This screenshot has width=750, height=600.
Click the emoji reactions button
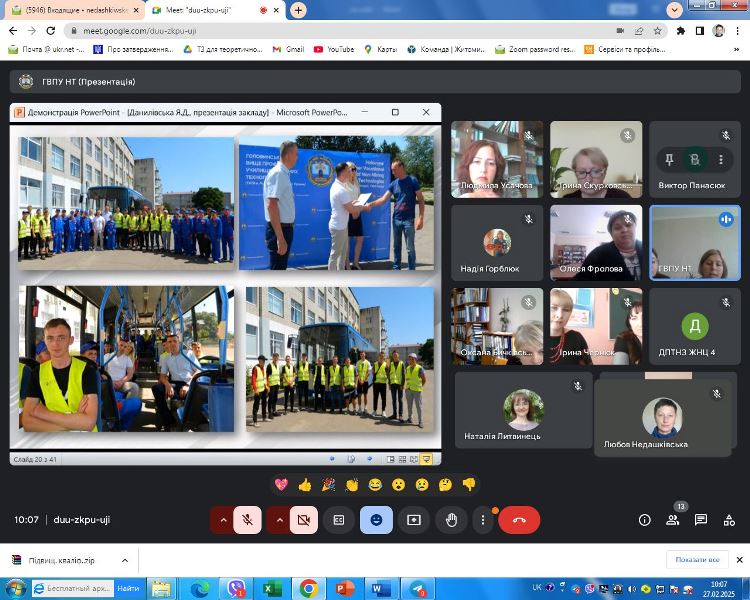point(376,520)
